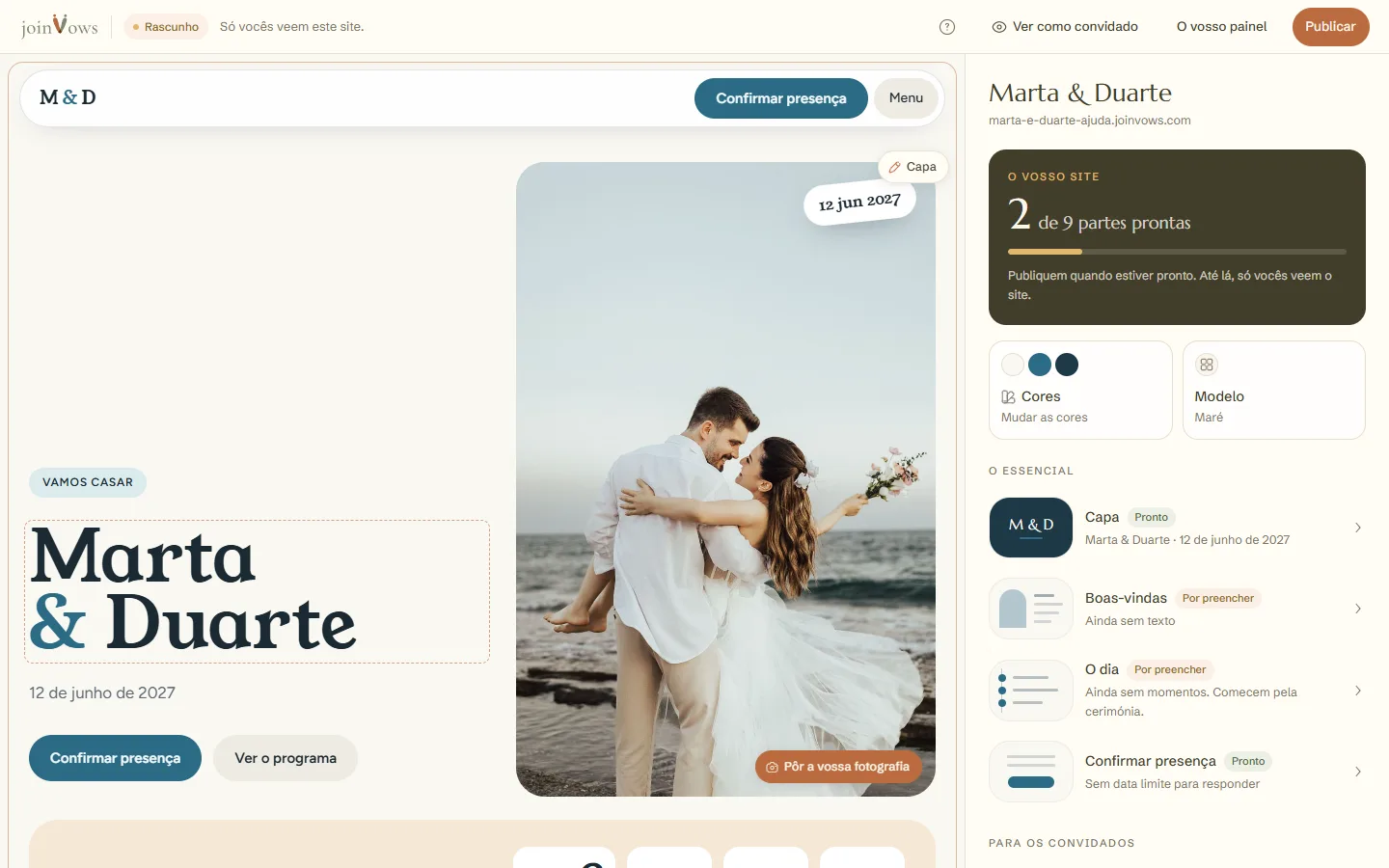Click the Rascunho status badge
Viewport: 1389px width, 868px height.
166,27
